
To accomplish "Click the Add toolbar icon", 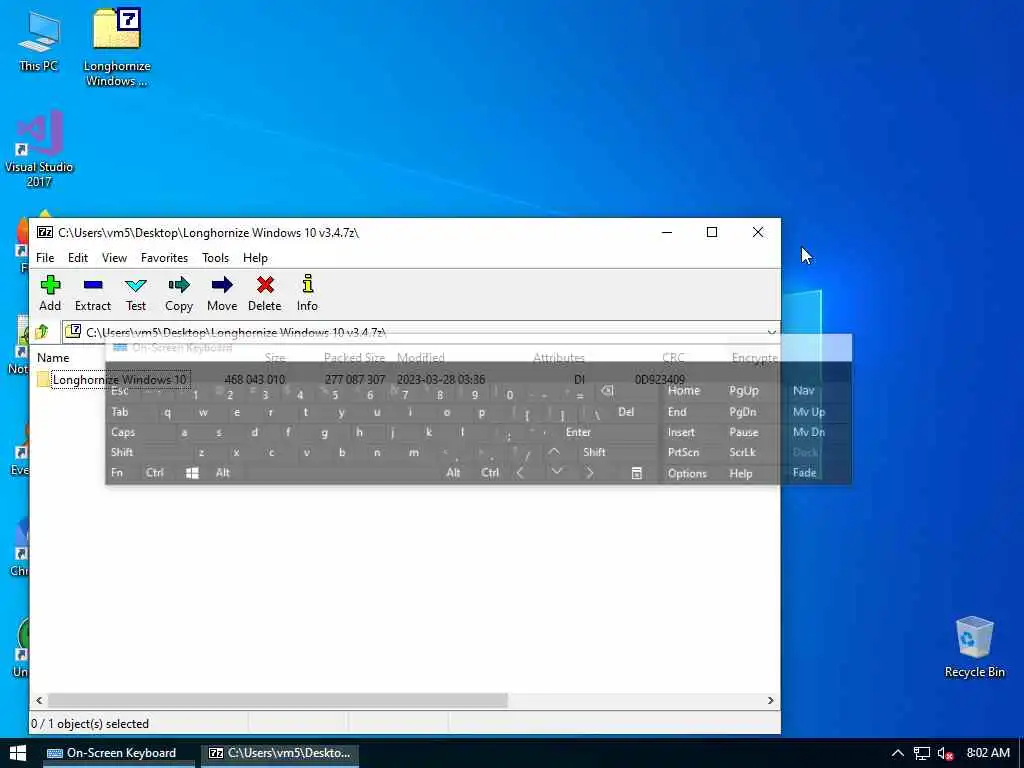I will [50, 293].
